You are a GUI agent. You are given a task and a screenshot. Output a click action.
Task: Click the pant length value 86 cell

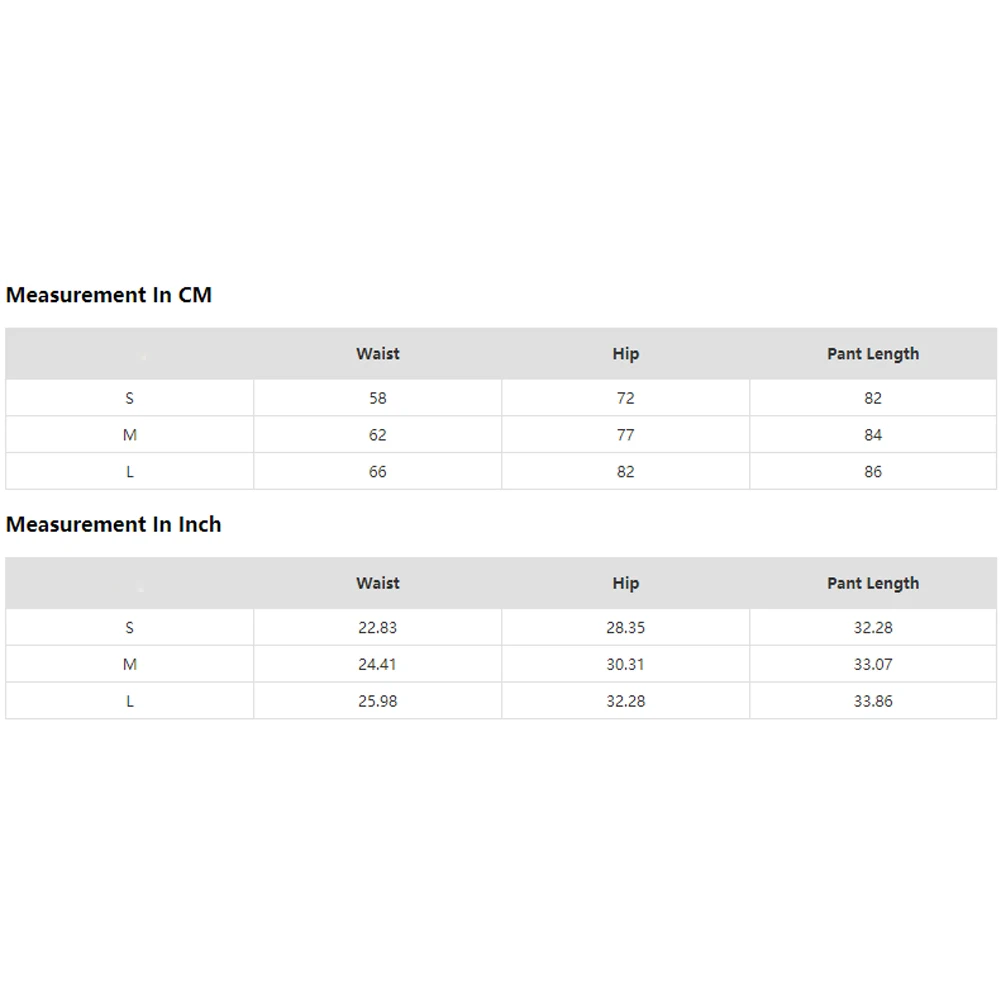[x=872, y=472]
